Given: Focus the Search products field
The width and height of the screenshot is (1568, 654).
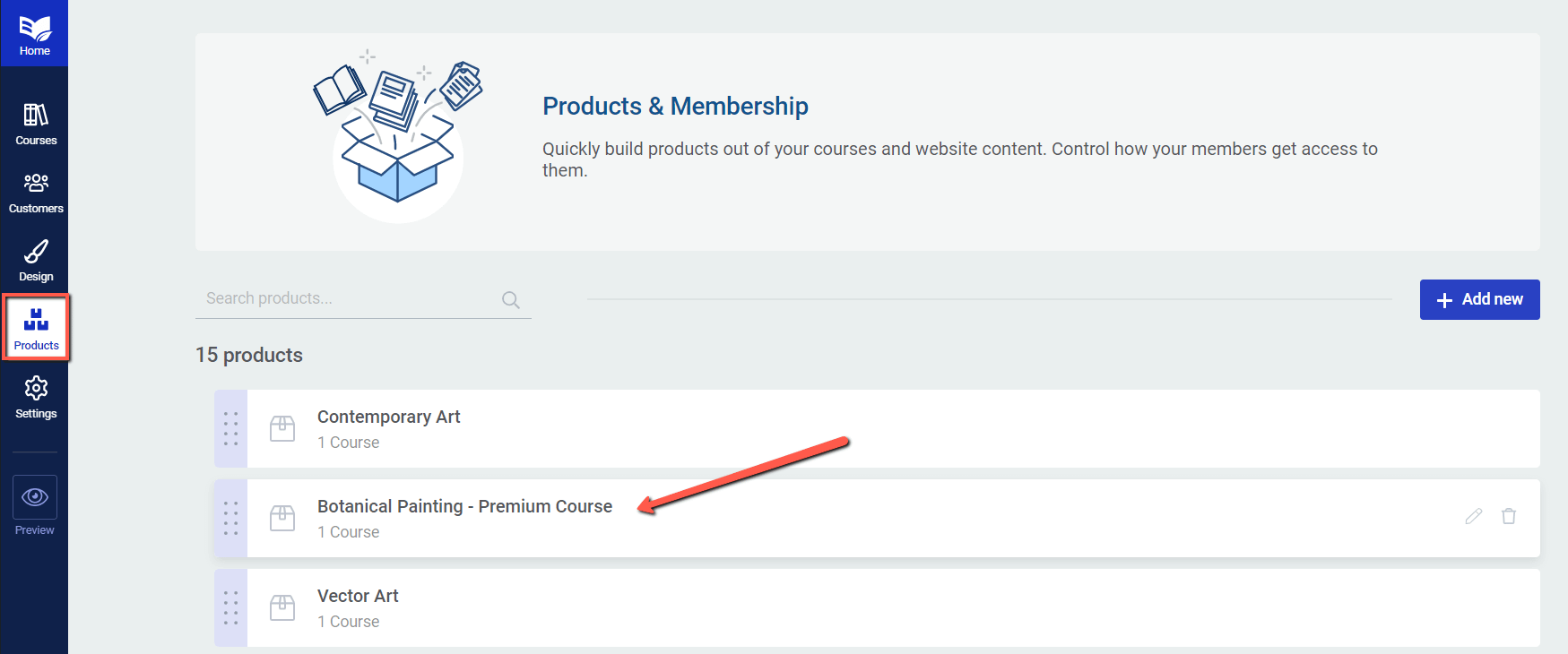Looking at the screenshot, I should pos(363,299).
